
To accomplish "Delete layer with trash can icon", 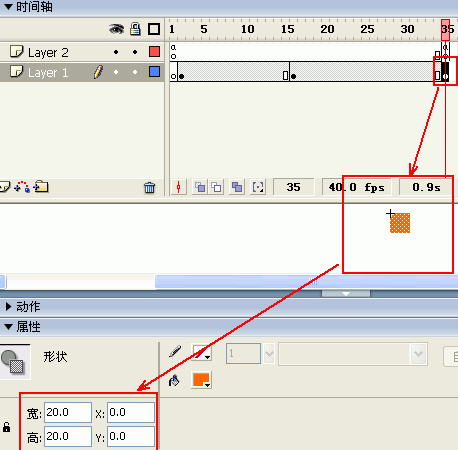I will 149,188.
